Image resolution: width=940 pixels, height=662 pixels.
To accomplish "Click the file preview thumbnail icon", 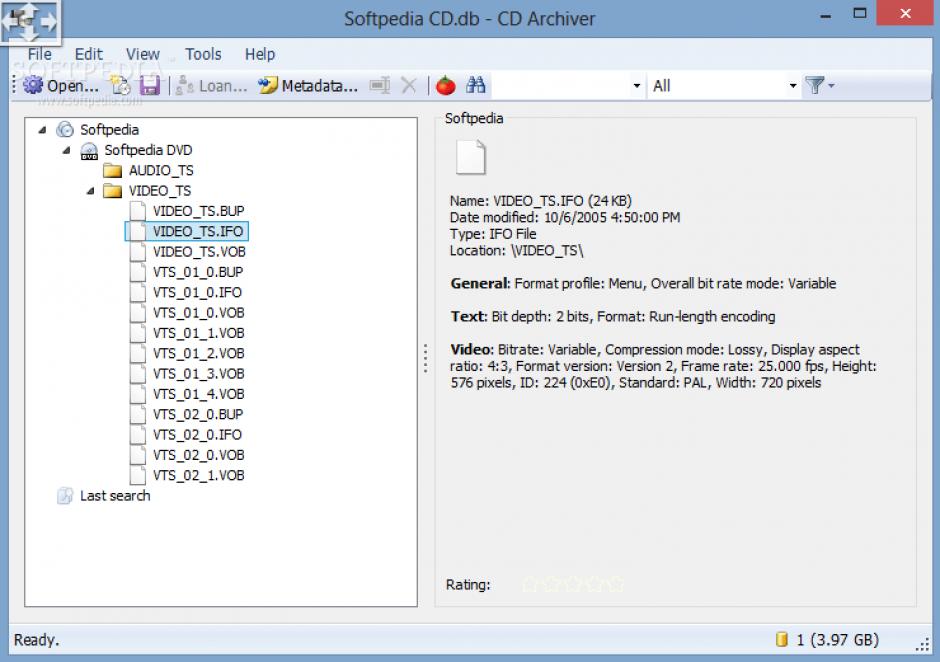I will point(471,158).
